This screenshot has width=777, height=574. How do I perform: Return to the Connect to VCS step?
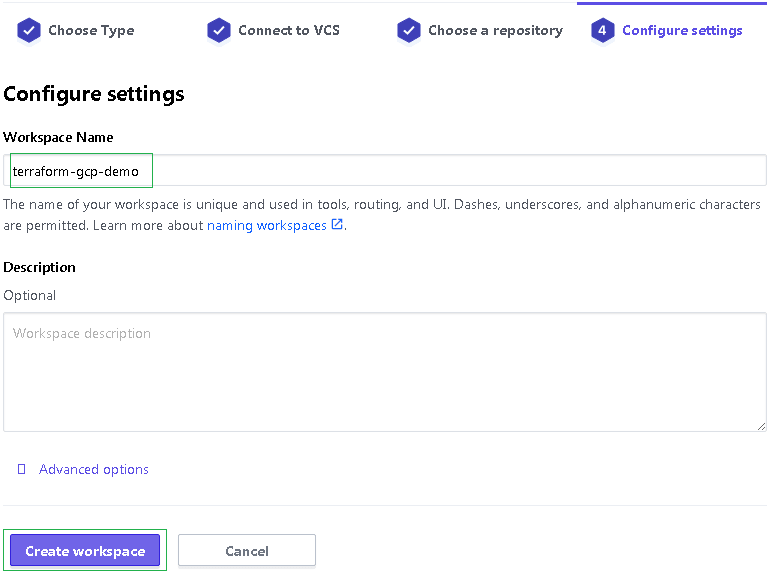[x=289, y=31]
